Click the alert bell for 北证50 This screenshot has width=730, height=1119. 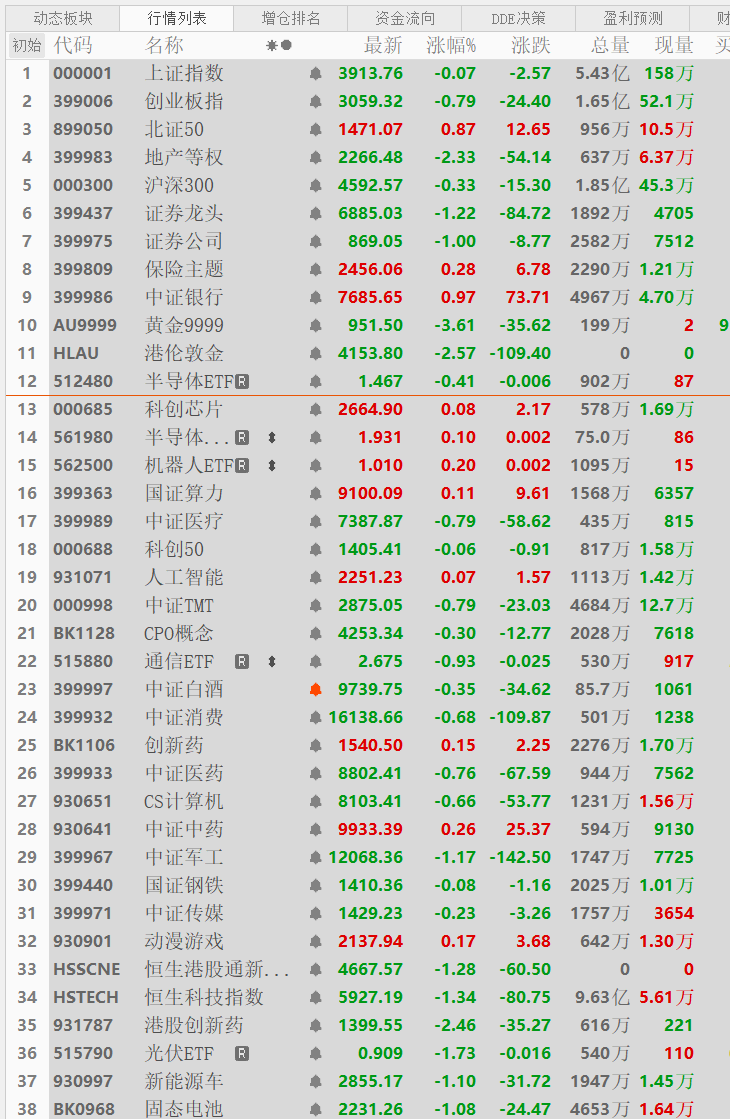pyautogui.click(x=315, y=130)
